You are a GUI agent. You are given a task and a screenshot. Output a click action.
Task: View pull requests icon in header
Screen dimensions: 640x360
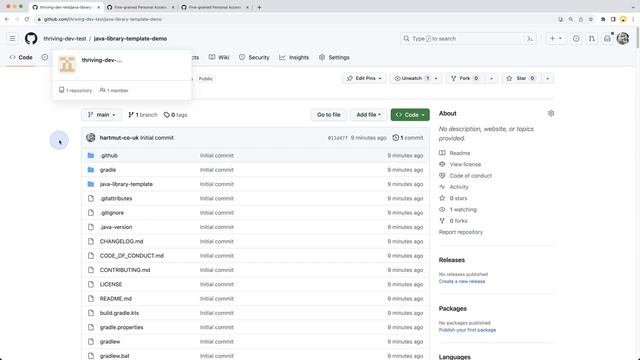coord(591,38)
